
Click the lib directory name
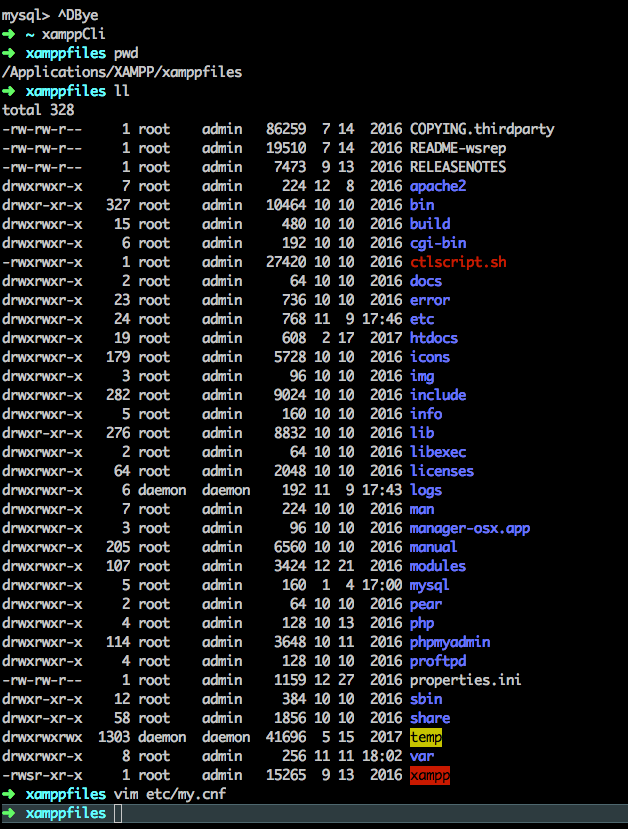coord(422,433)
